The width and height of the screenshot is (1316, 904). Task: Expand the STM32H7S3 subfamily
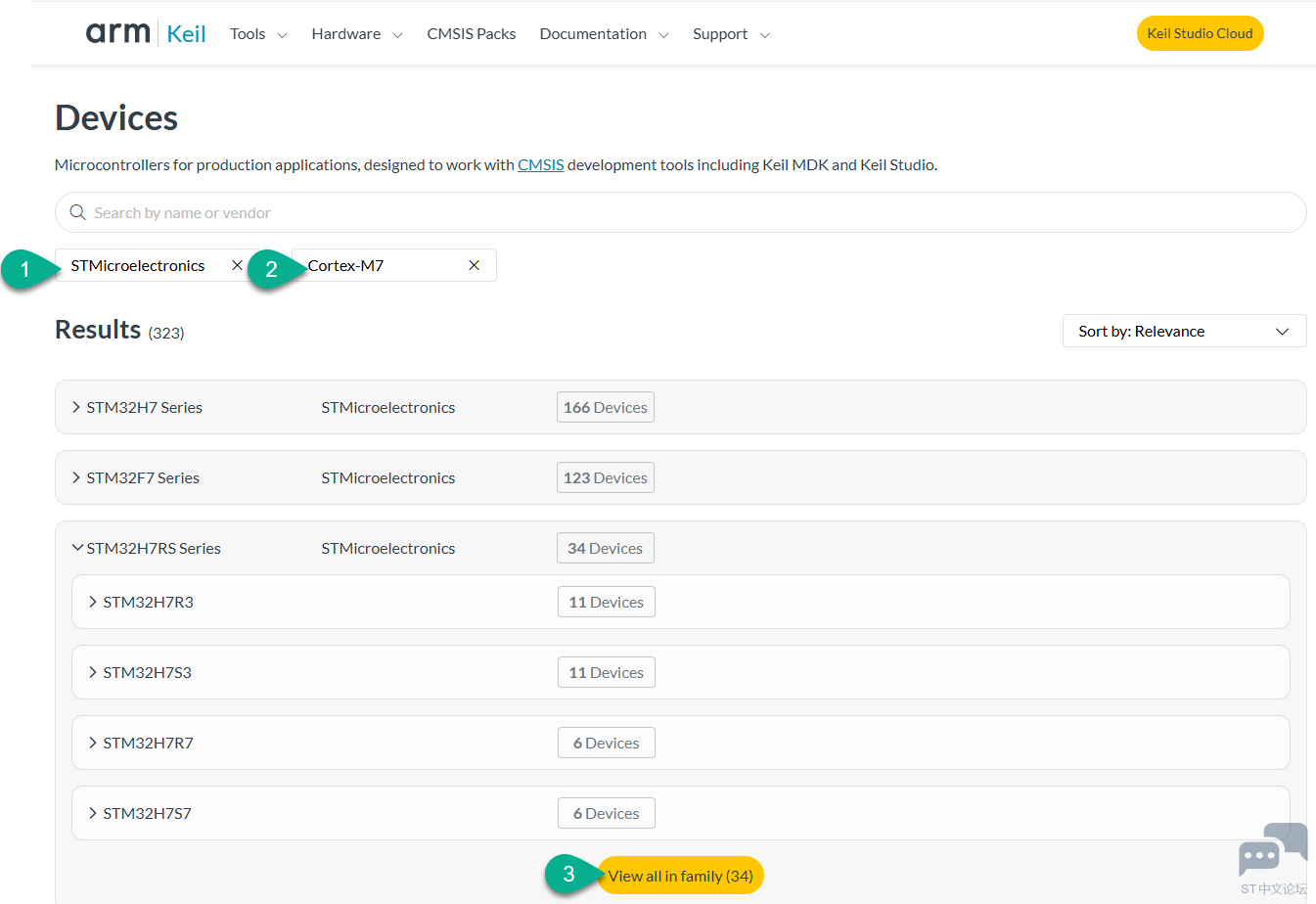coord(93,672)
